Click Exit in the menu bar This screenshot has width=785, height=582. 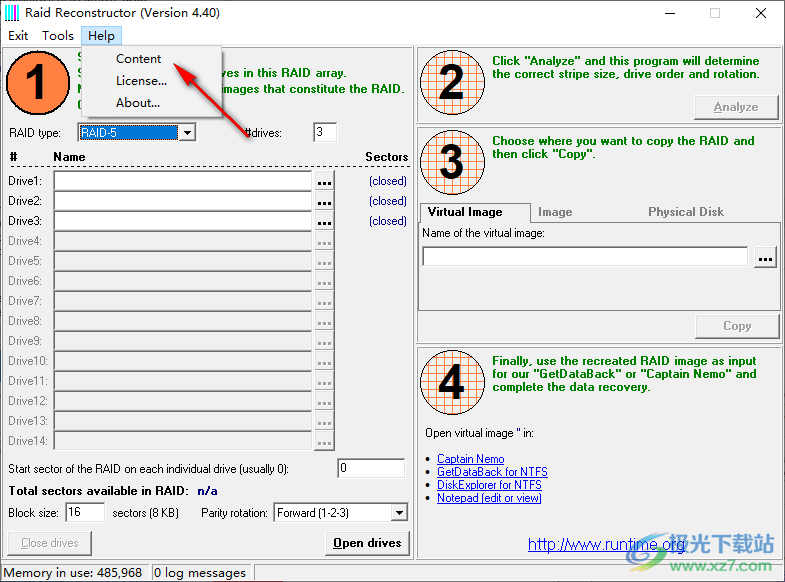tap(18, 36)
